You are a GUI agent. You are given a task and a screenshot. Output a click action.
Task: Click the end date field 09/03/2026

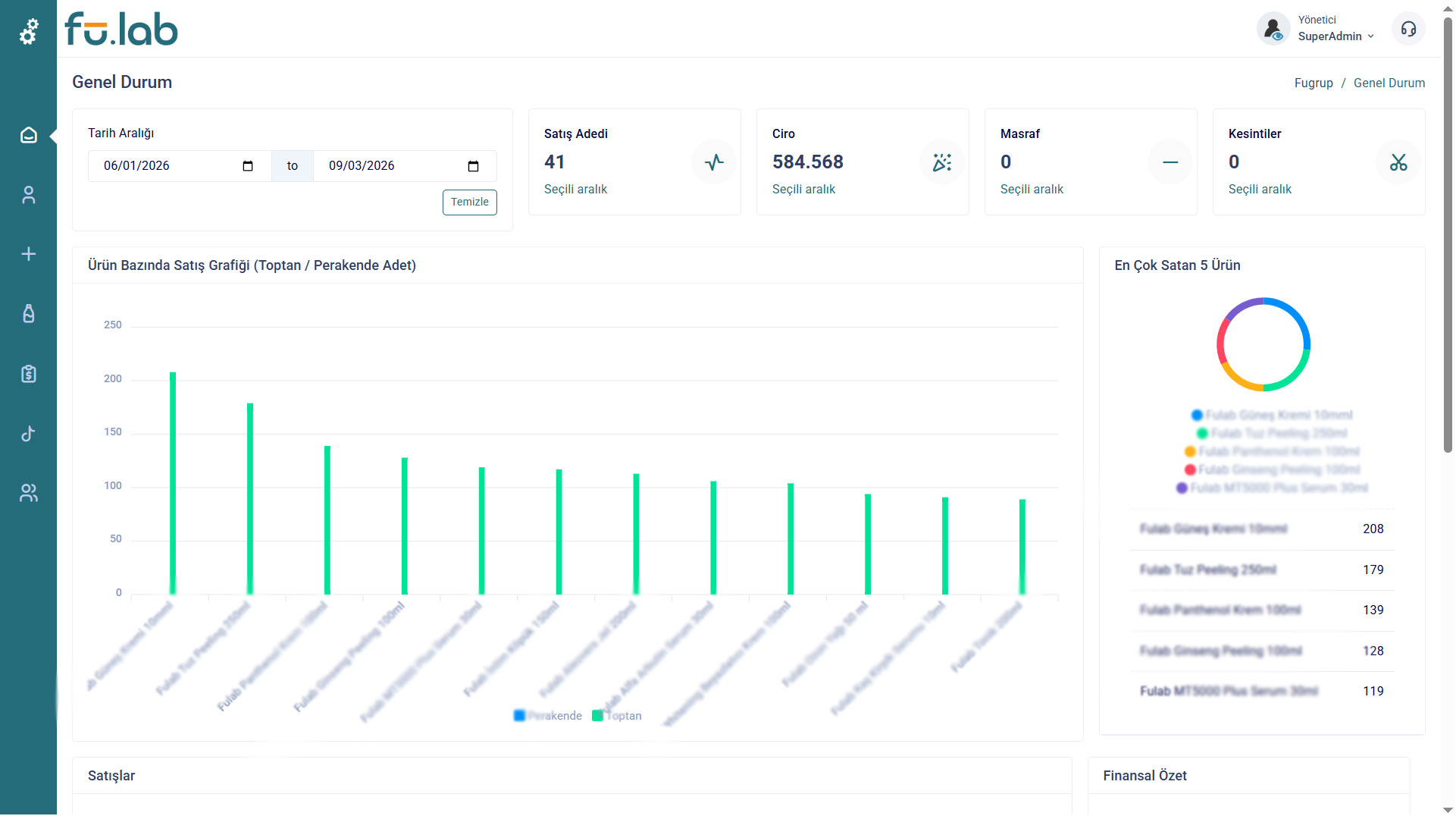405,166
